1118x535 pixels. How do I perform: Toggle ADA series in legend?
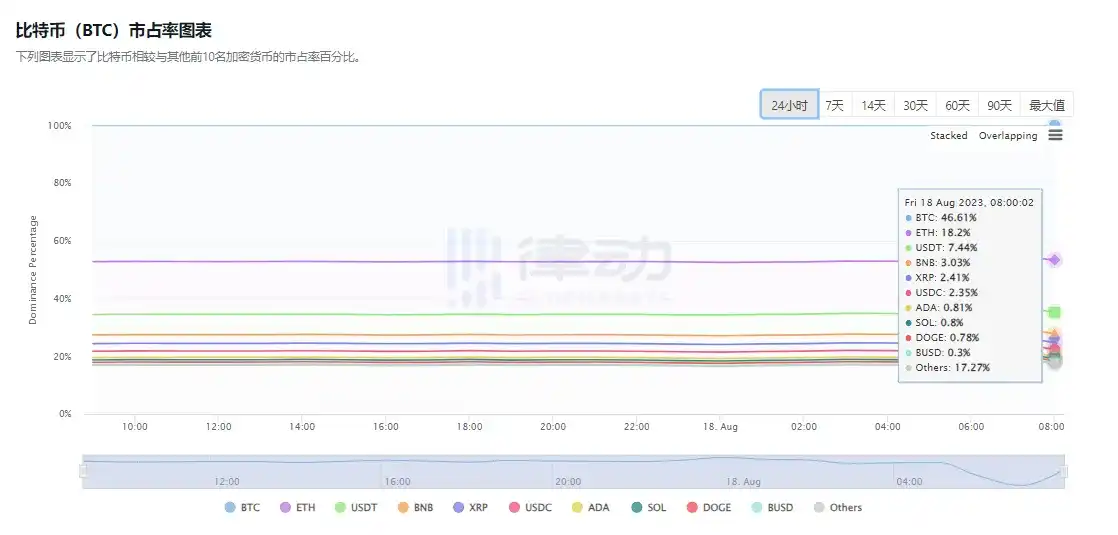click(589, 508)
